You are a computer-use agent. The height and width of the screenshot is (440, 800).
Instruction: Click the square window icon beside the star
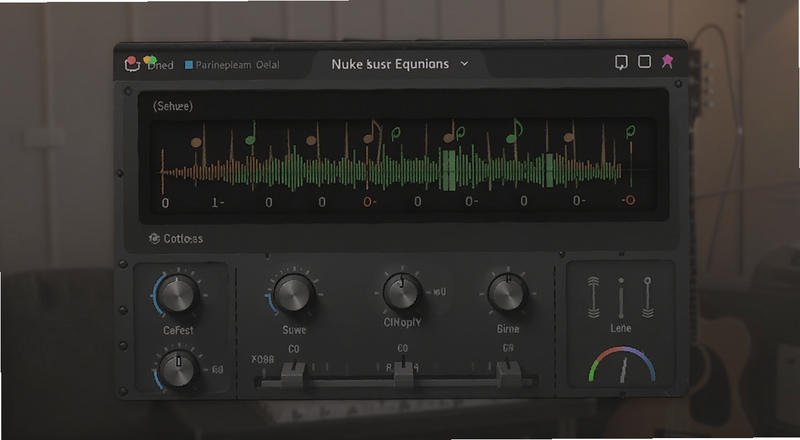[x=645, y=62]
